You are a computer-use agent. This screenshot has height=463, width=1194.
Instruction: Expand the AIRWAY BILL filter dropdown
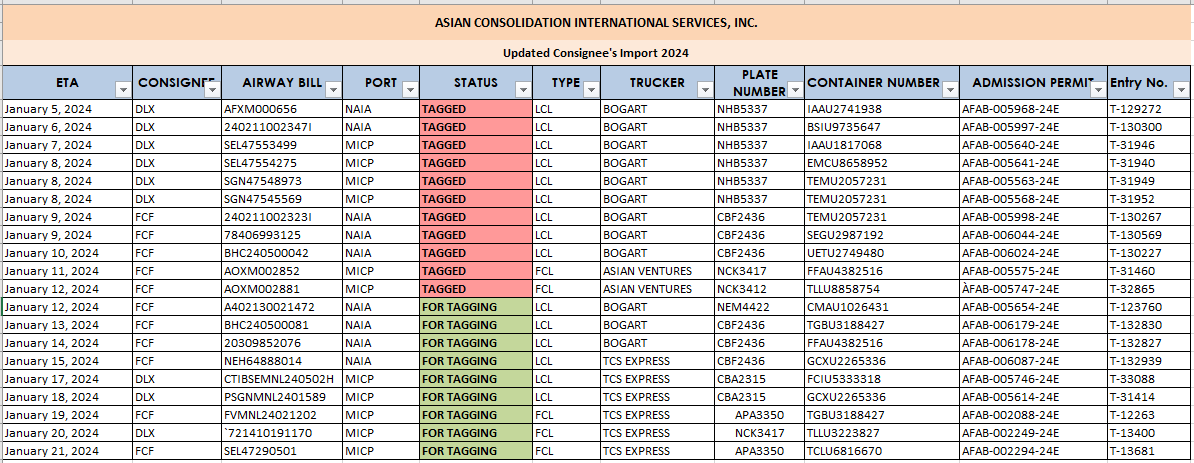(x=332, y=90)
